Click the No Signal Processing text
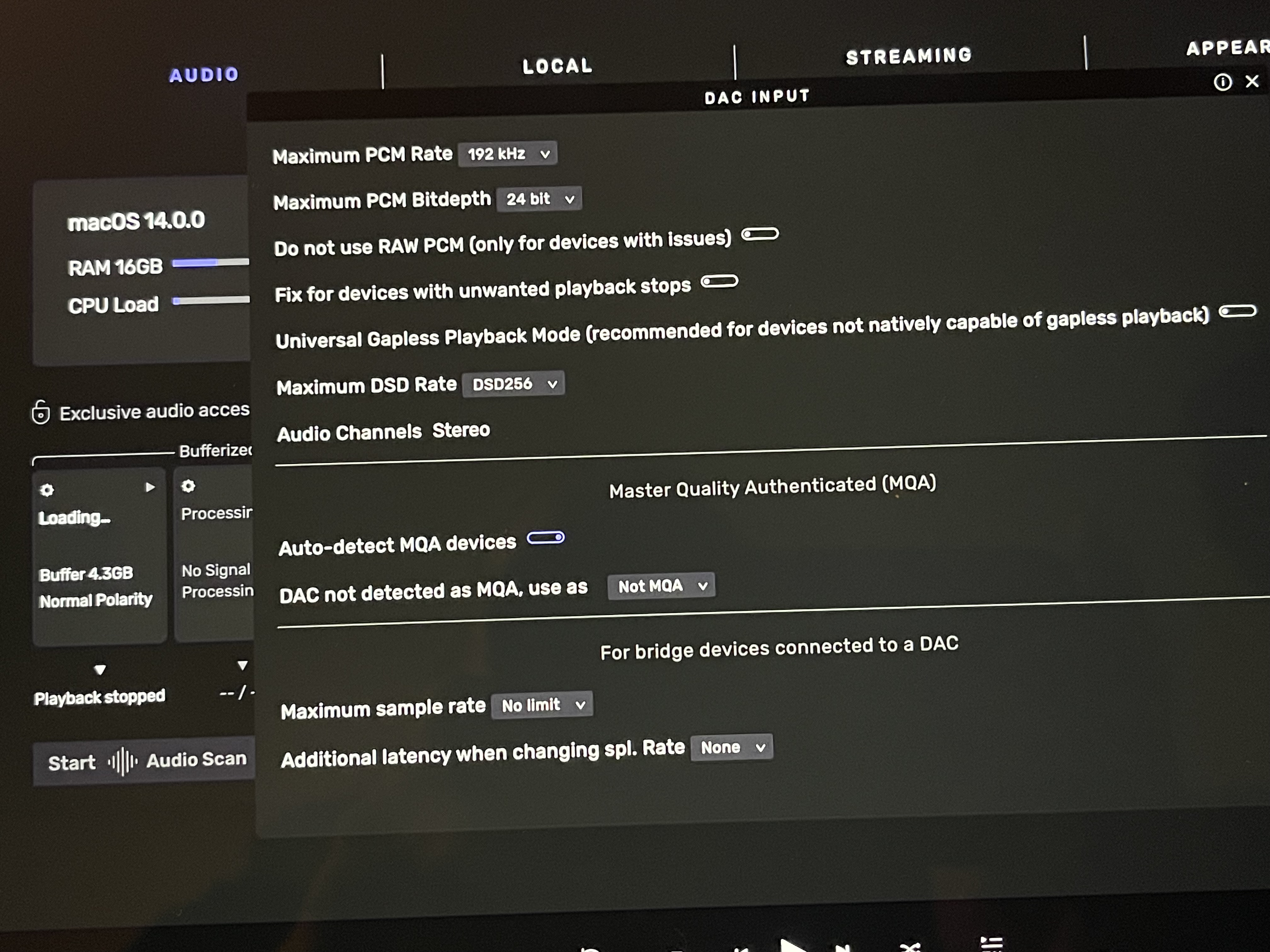The image size is (1270, 952). click(x=217, y=581)
